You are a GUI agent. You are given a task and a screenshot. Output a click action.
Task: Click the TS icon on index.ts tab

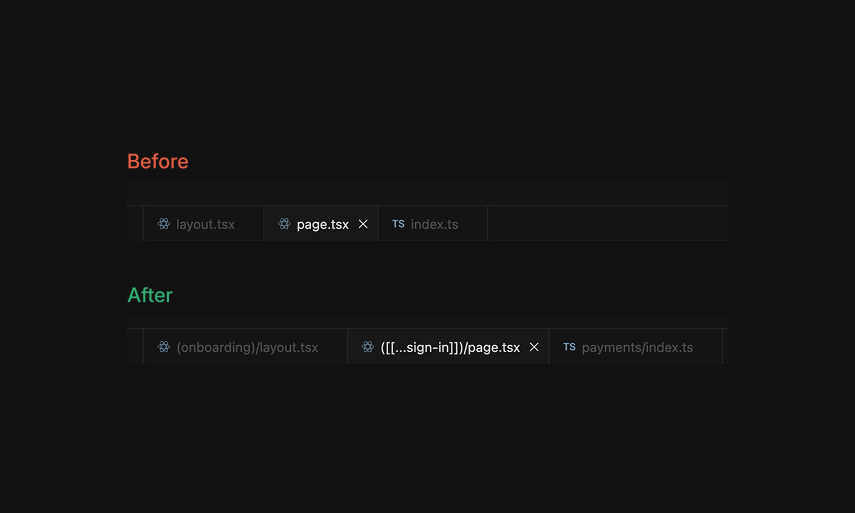(398, 224)
